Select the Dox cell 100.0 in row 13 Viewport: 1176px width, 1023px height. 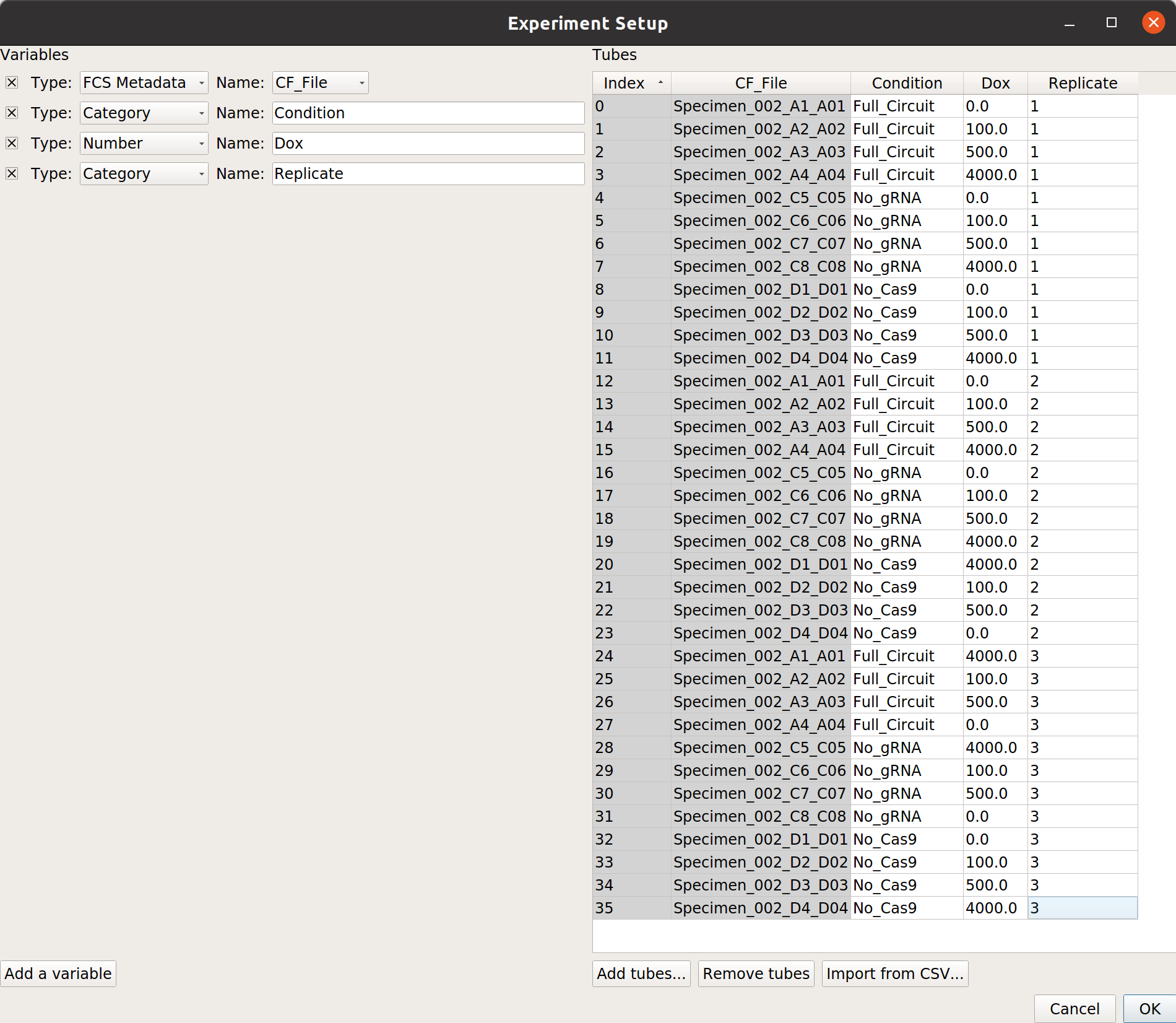(x=995, y=404)
